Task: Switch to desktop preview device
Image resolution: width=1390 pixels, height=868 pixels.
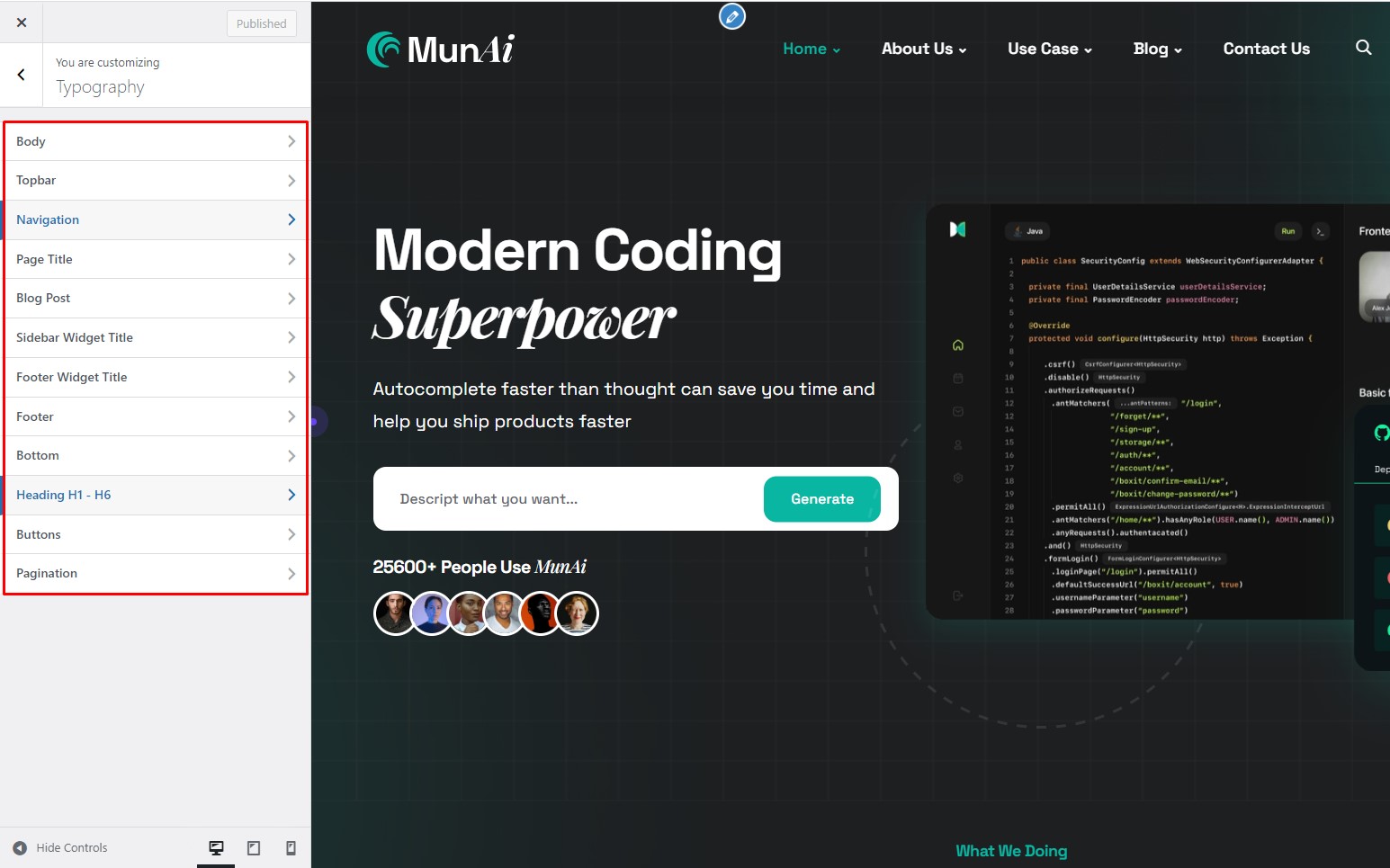Action: coord(216,848)
